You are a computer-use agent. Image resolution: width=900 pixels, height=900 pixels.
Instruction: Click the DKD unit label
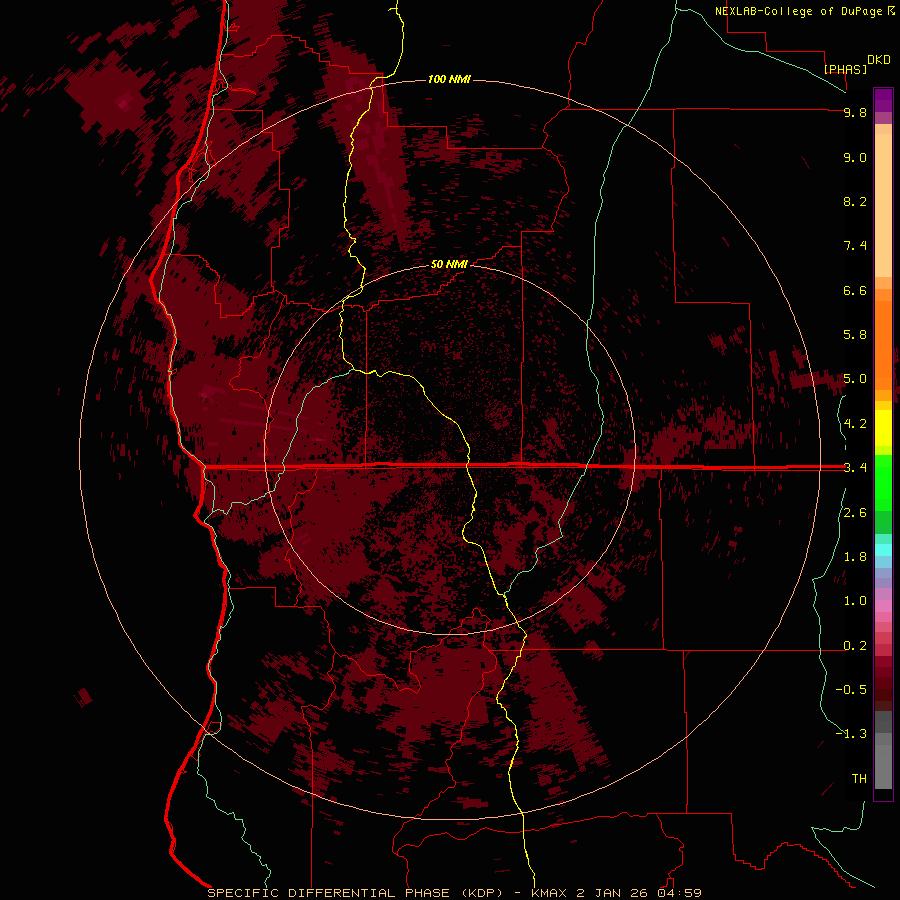[879, 60]
